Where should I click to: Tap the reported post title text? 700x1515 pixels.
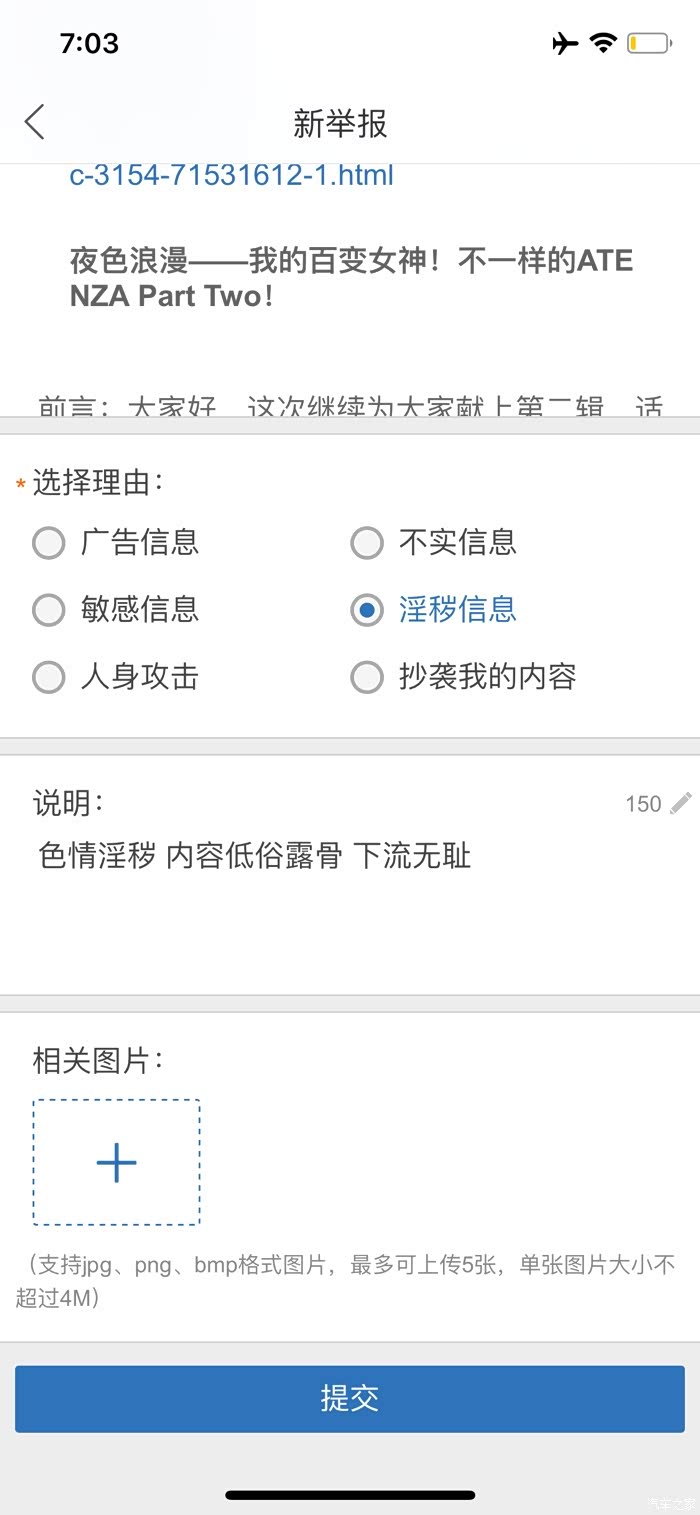350,278
